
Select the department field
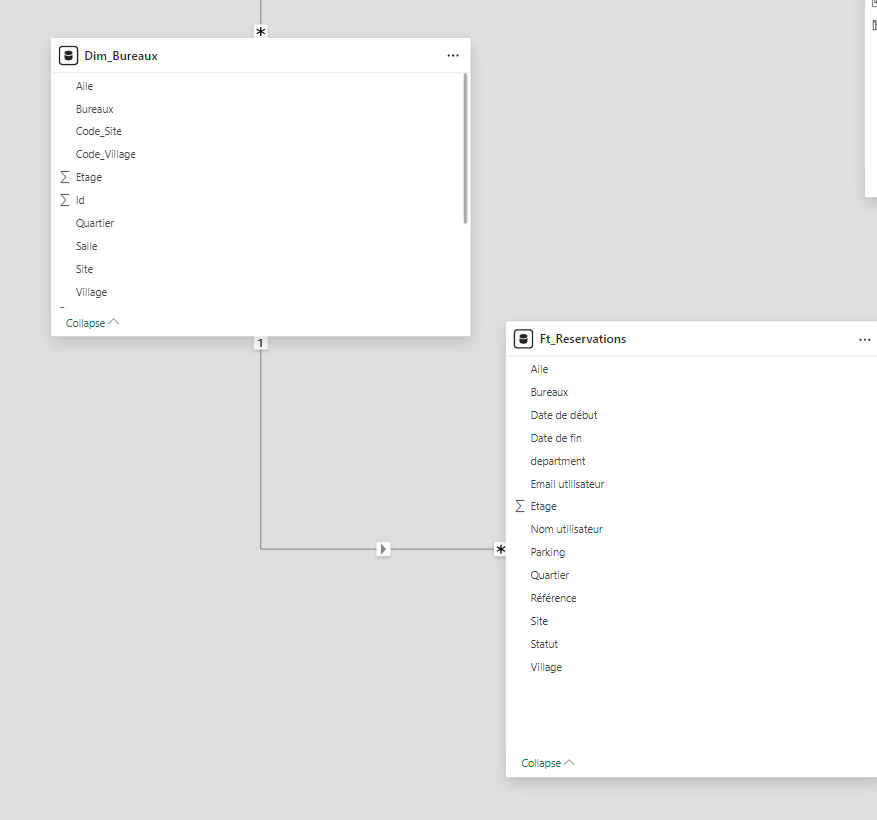click(558, 461)
